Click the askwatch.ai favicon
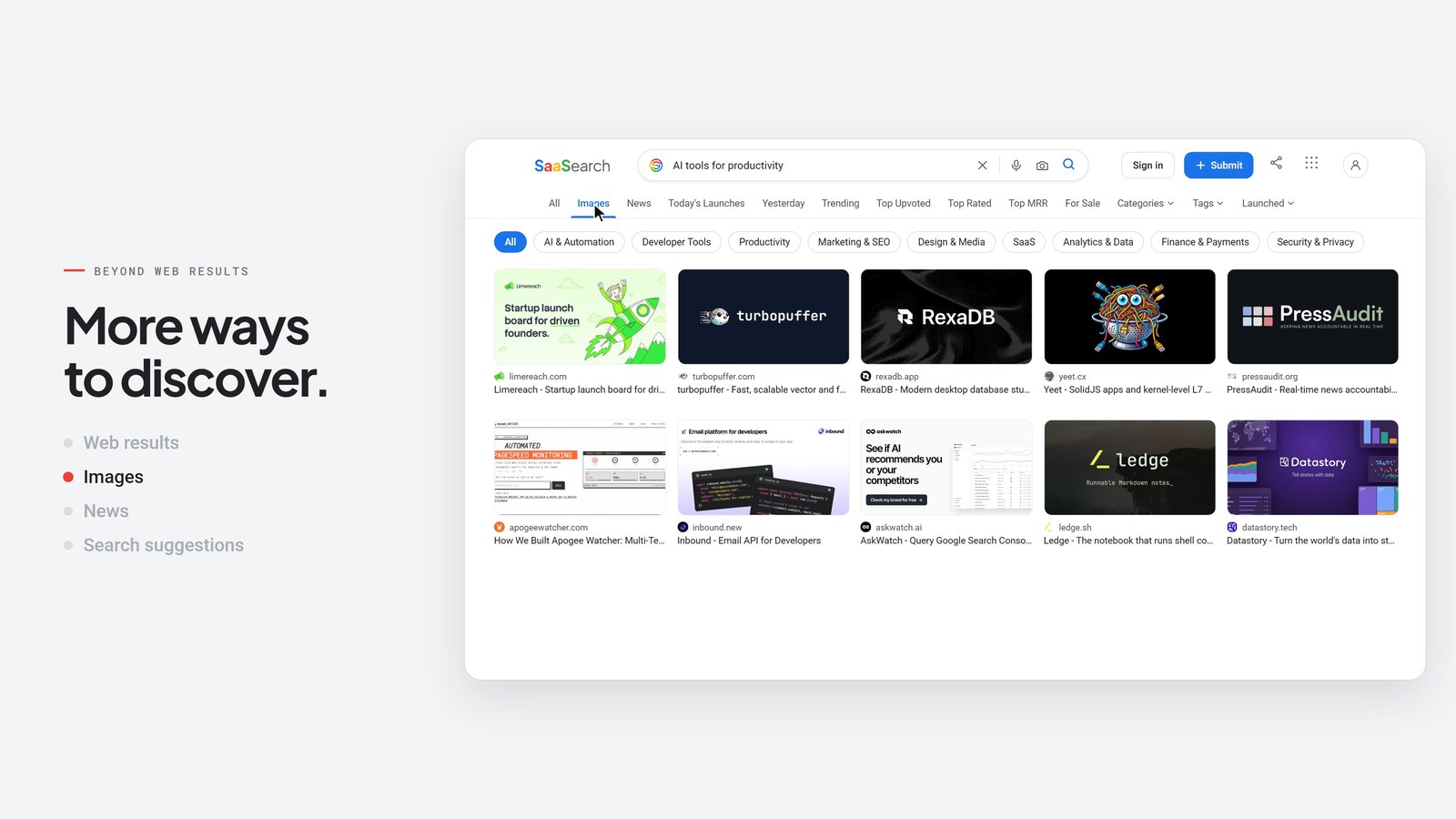Image resolution: width=1456 pixels, height=819 pixels. click(x=865, y=527)
